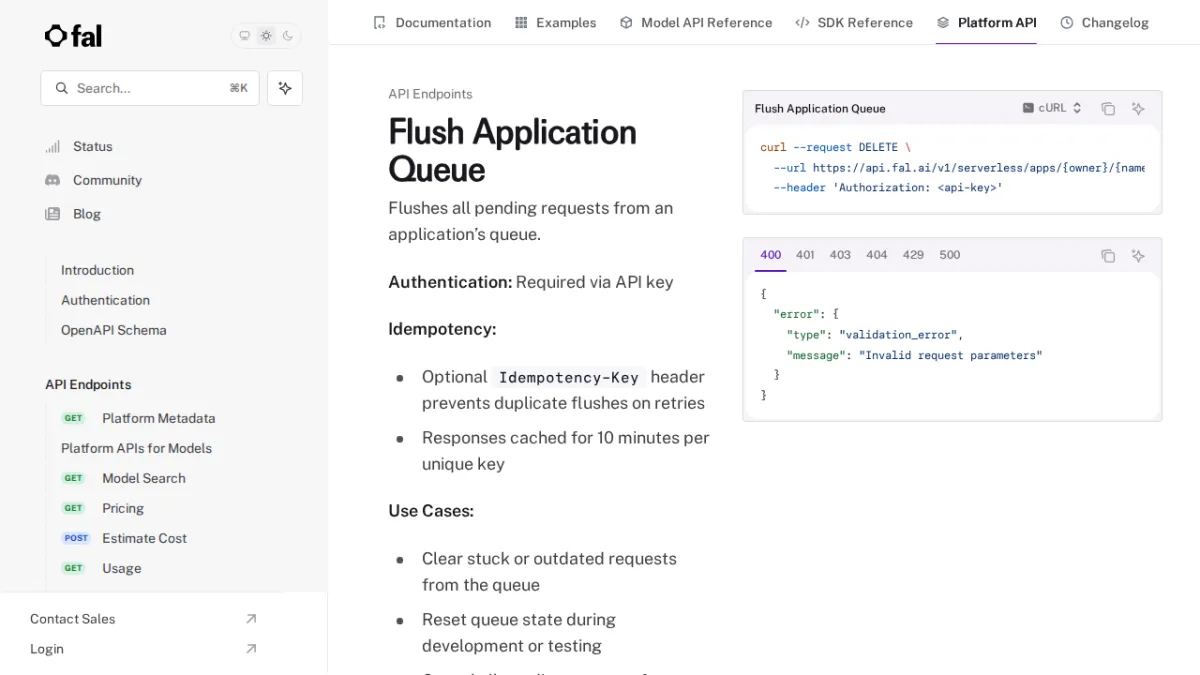This screenshot has width=1200, height=675.
Task: Select the 500 response tab
Action: (x=950, y=255)
